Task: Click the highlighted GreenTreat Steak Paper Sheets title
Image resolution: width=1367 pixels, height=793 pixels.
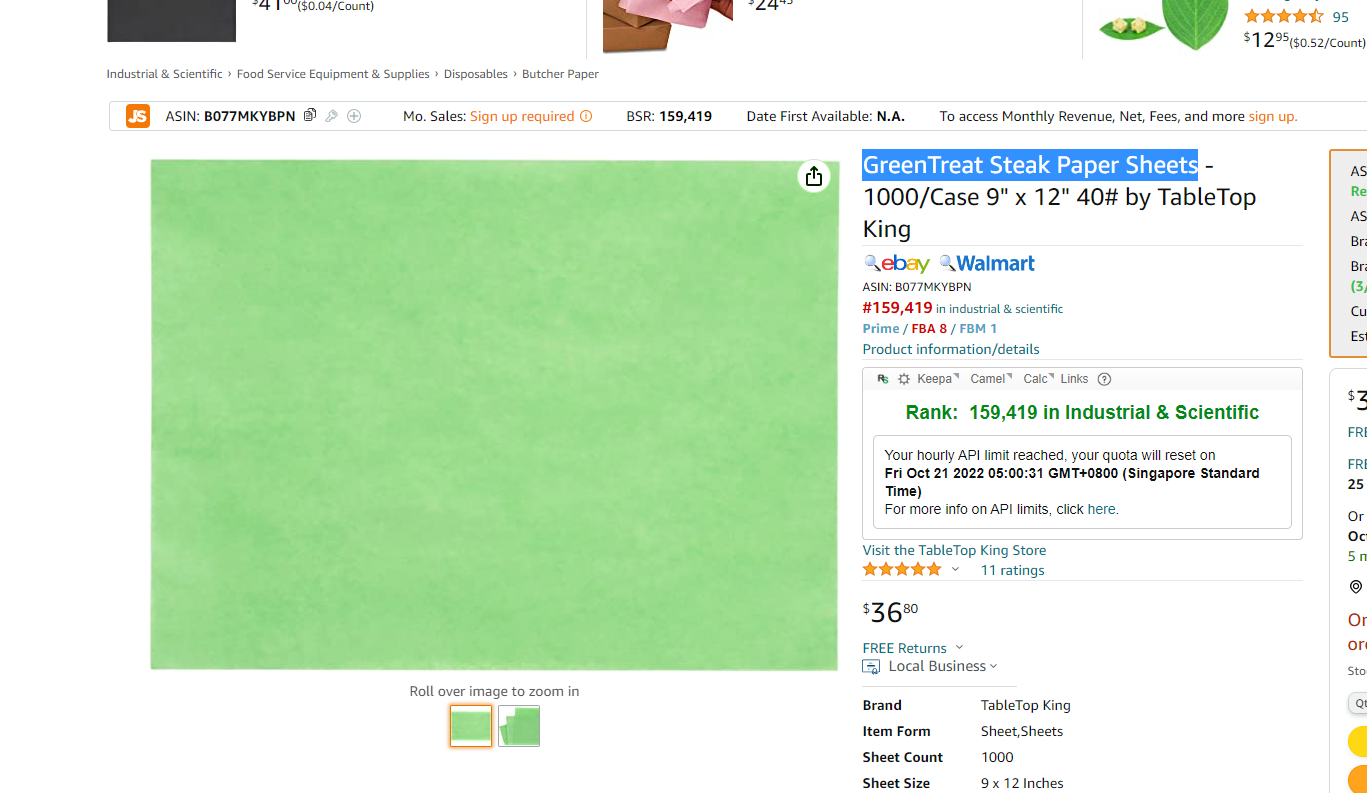Action: [1030, 164]
